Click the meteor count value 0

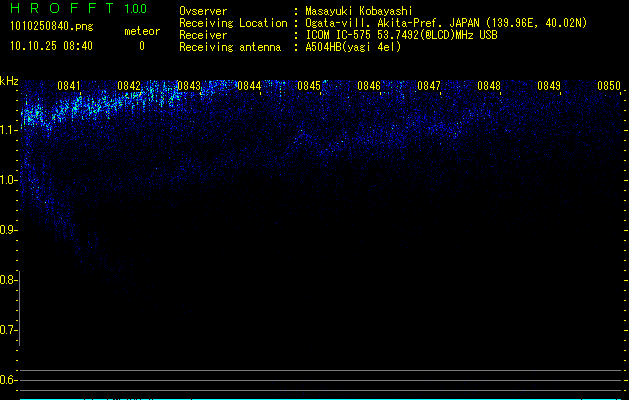pyautogui.click(x=142, y=46)
